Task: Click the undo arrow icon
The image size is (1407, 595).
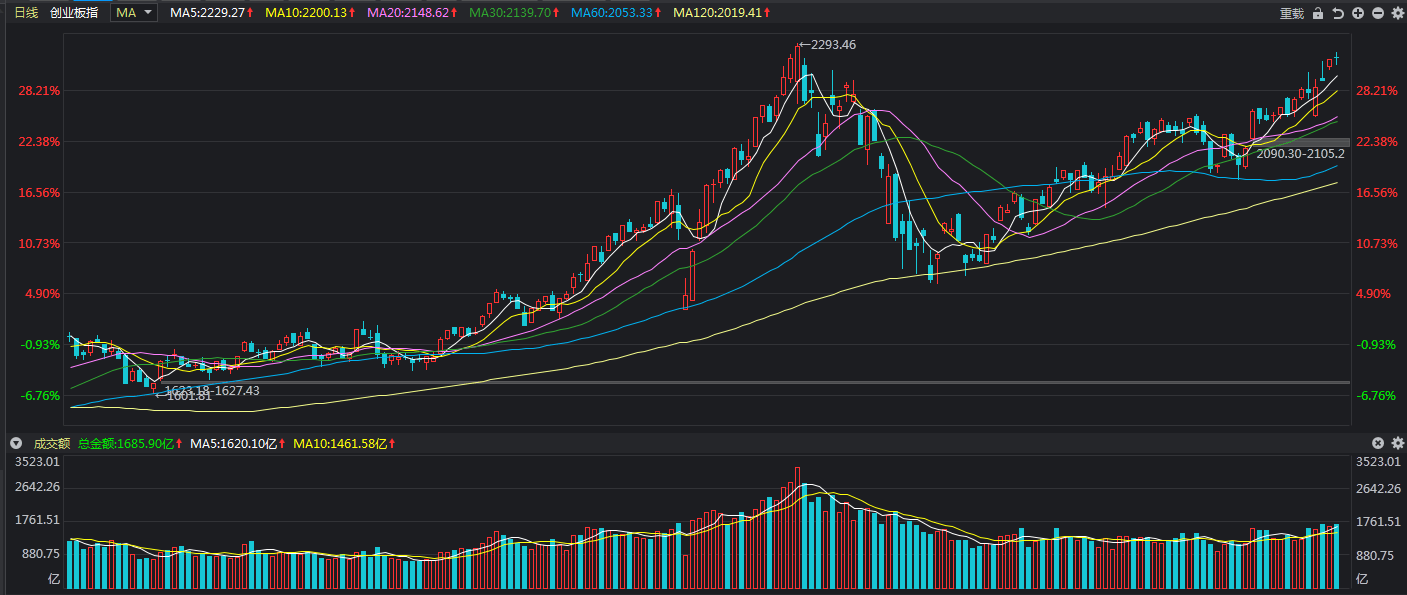Action: [x=1338, y=13]
